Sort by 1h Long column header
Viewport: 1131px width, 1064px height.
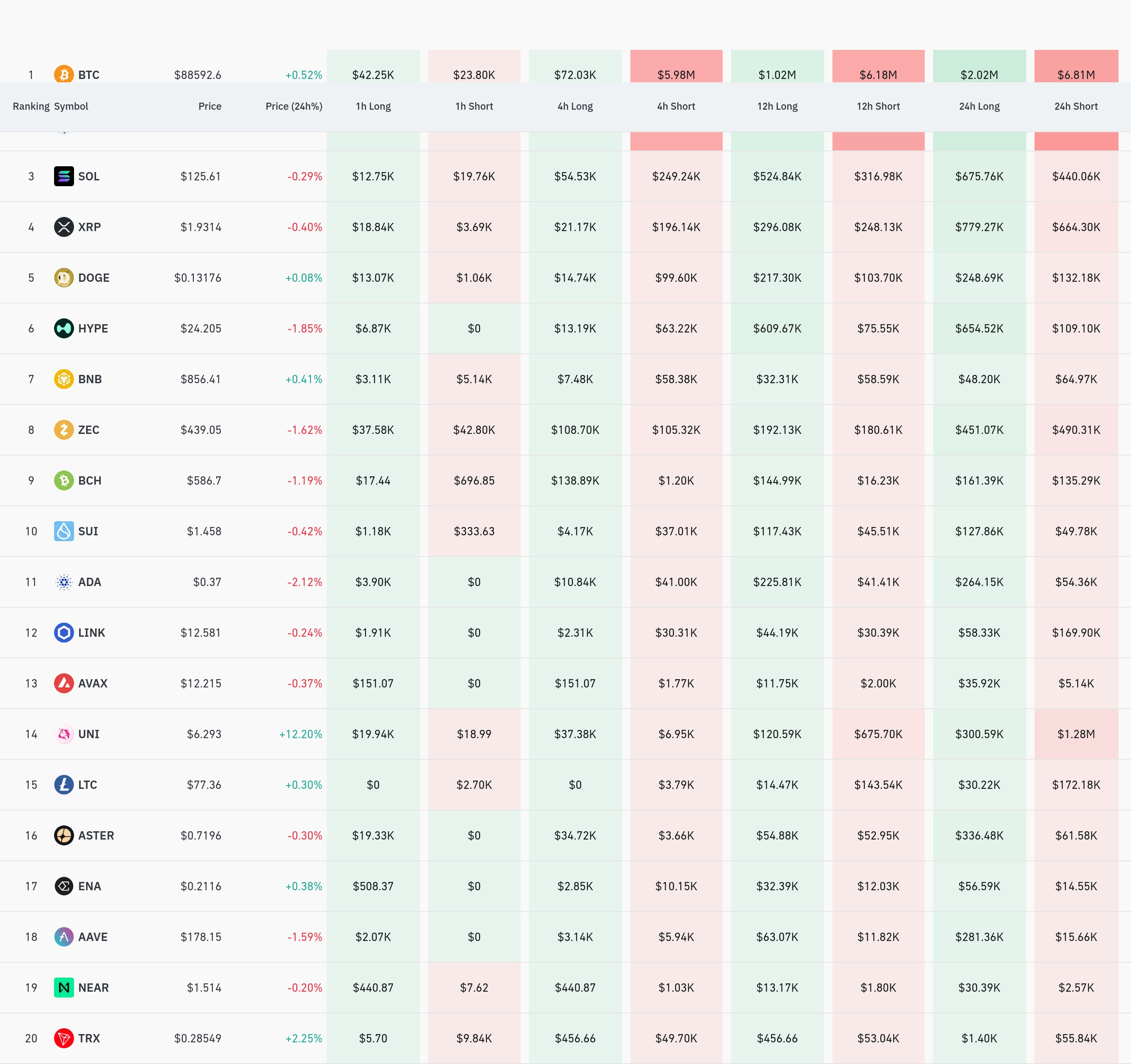[373, 106]
